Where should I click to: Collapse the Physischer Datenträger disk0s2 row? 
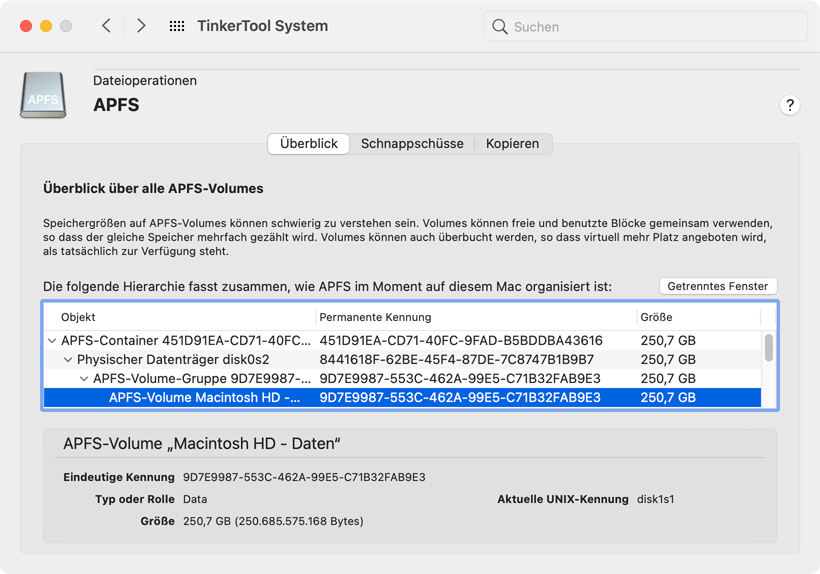coord(68,360)
